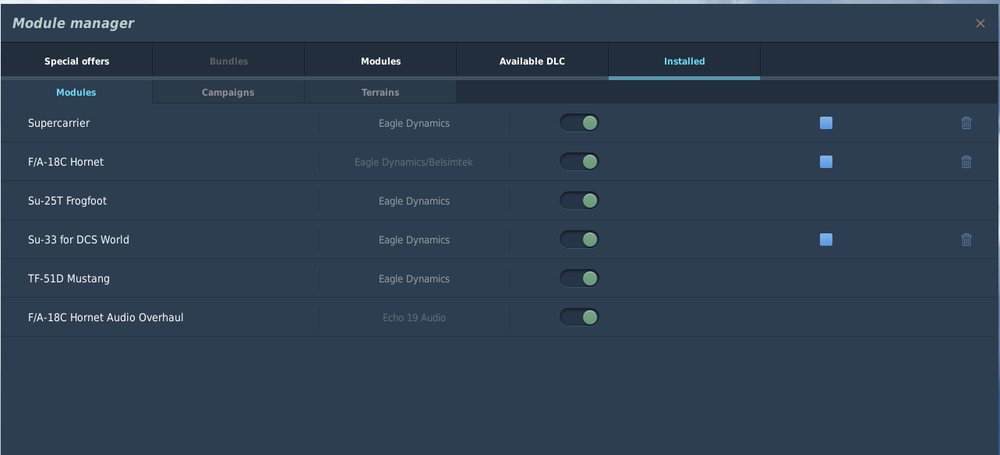Toggle off the F/A-18C Hornet module
The height and width of the screenshot is (455, 1000).
[x=579, y=162]
